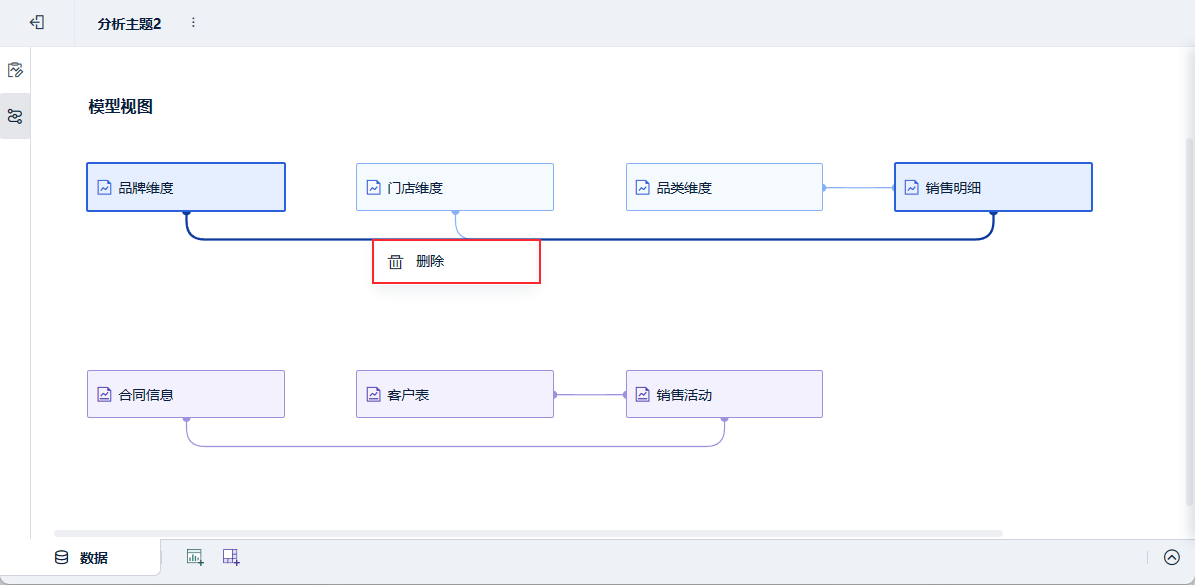Click the exit/back icon at top left
Image resolution: width=1195 pixels, height=585 pixels.
tap(37, 22)
